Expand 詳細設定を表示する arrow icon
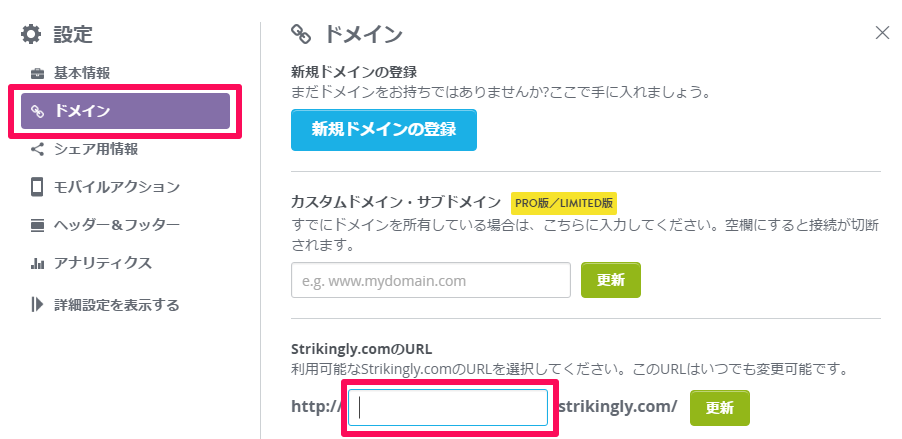 pyautogui.click(x=37, y=304)
